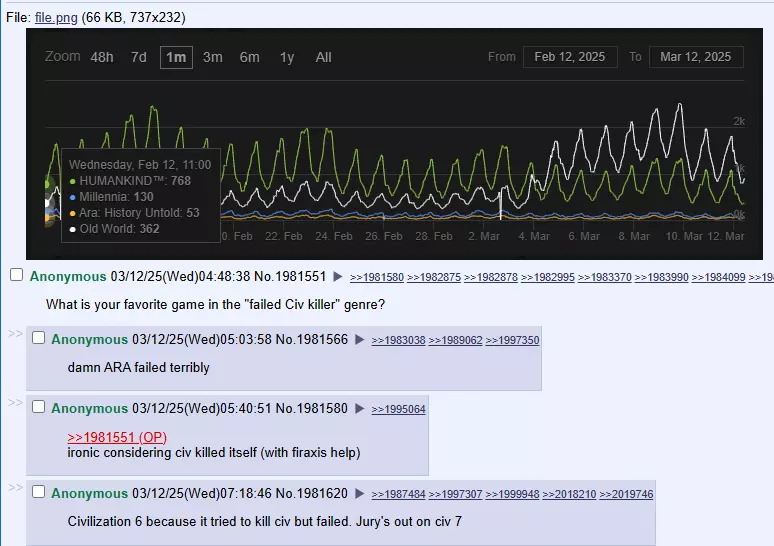This screenshot has width=774, height=546.
Task: Follow backlink >>1983990
Action: coord(661,277)
